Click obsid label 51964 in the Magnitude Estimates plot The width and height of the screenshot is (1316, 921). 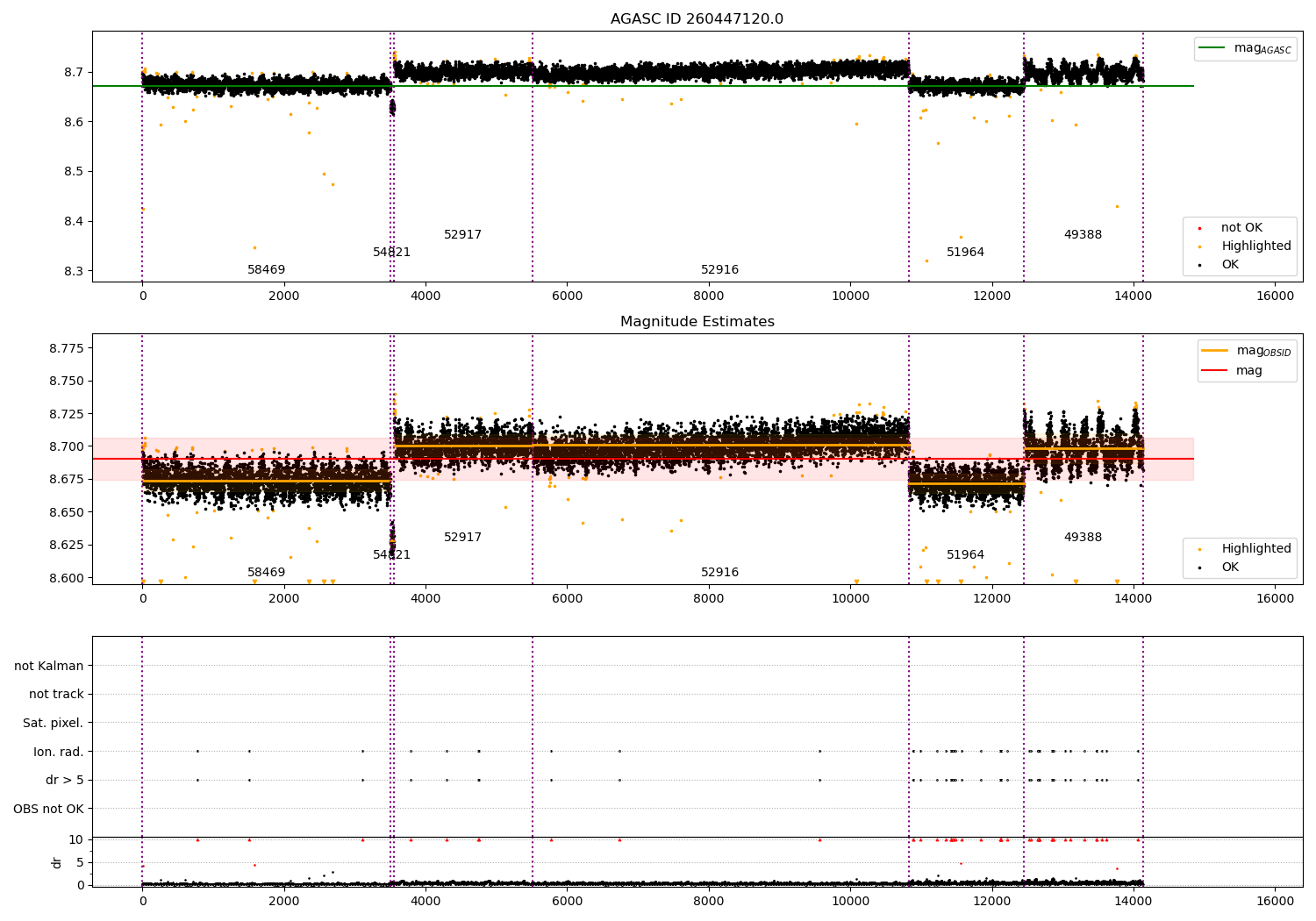pos(965,555)
